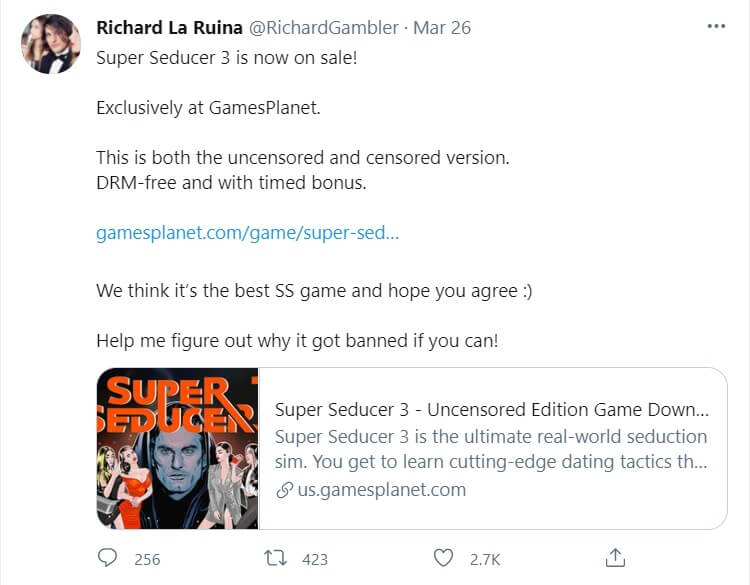Click the Uncensored Edition Game Download card title
750x585 pixels.
[492, 410]
